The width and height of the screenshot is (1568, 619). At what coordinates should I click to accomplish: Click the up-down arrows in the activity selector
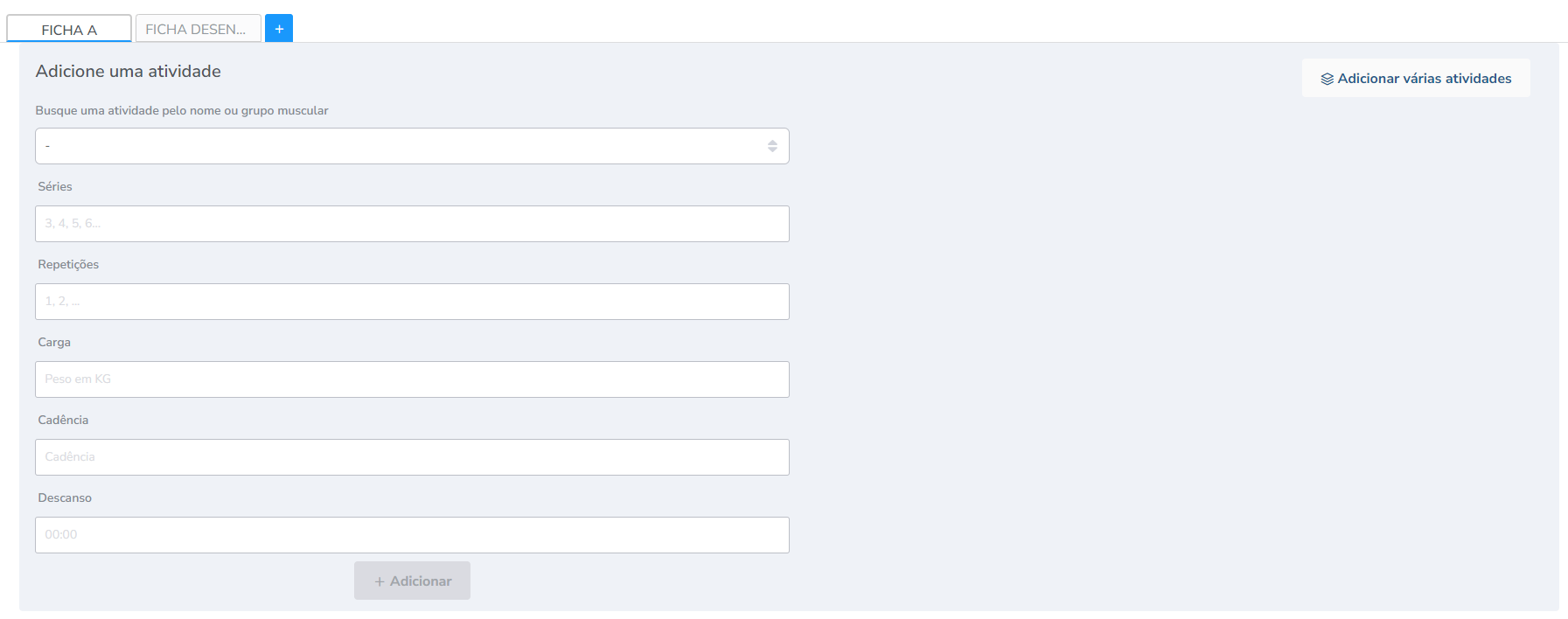772,146
